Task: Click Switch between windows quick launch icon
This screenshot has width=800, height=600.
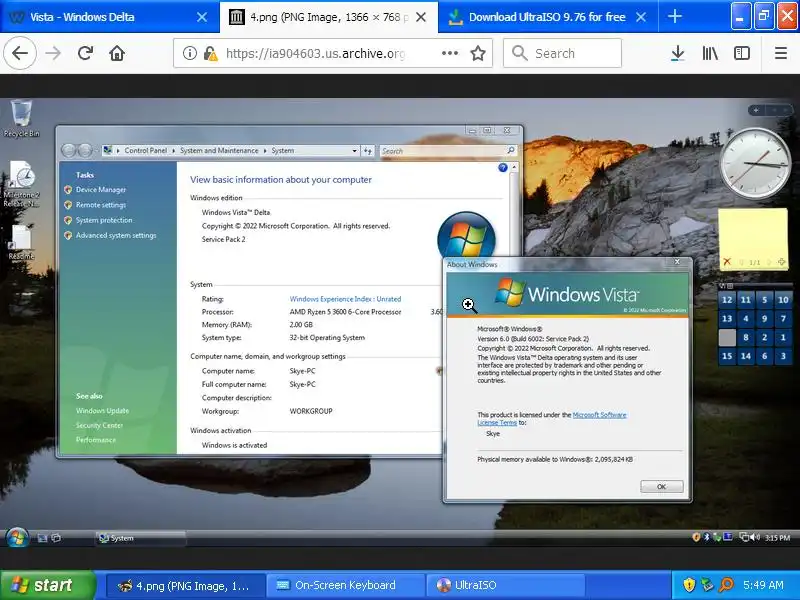Action: pos(56,538)
